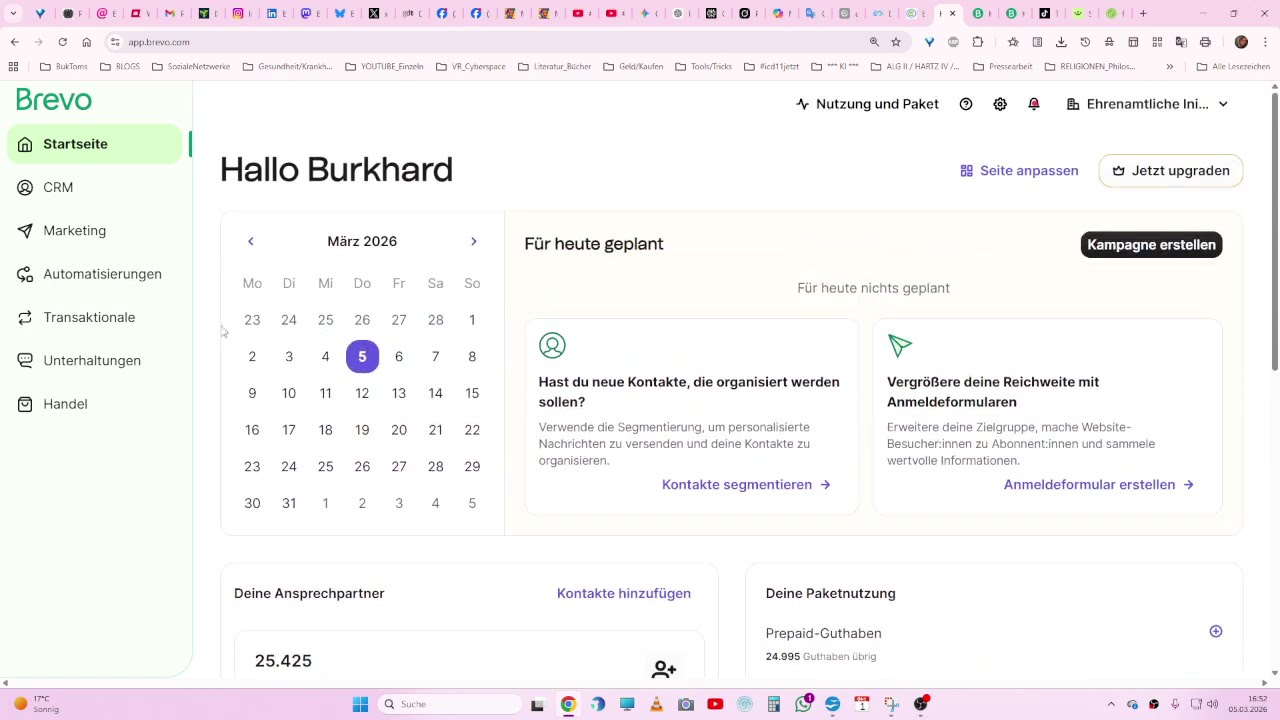Click Seite anpassen link

1019,171
